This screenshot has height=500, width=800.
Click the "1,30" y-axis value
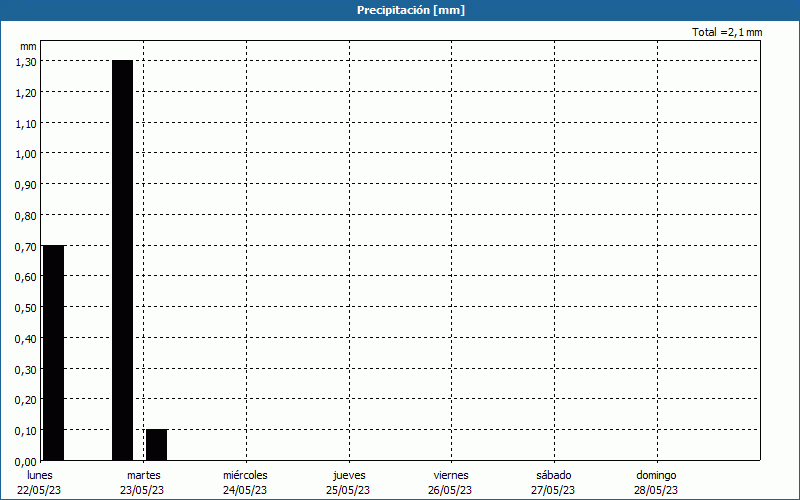click(x=26, y=62)
